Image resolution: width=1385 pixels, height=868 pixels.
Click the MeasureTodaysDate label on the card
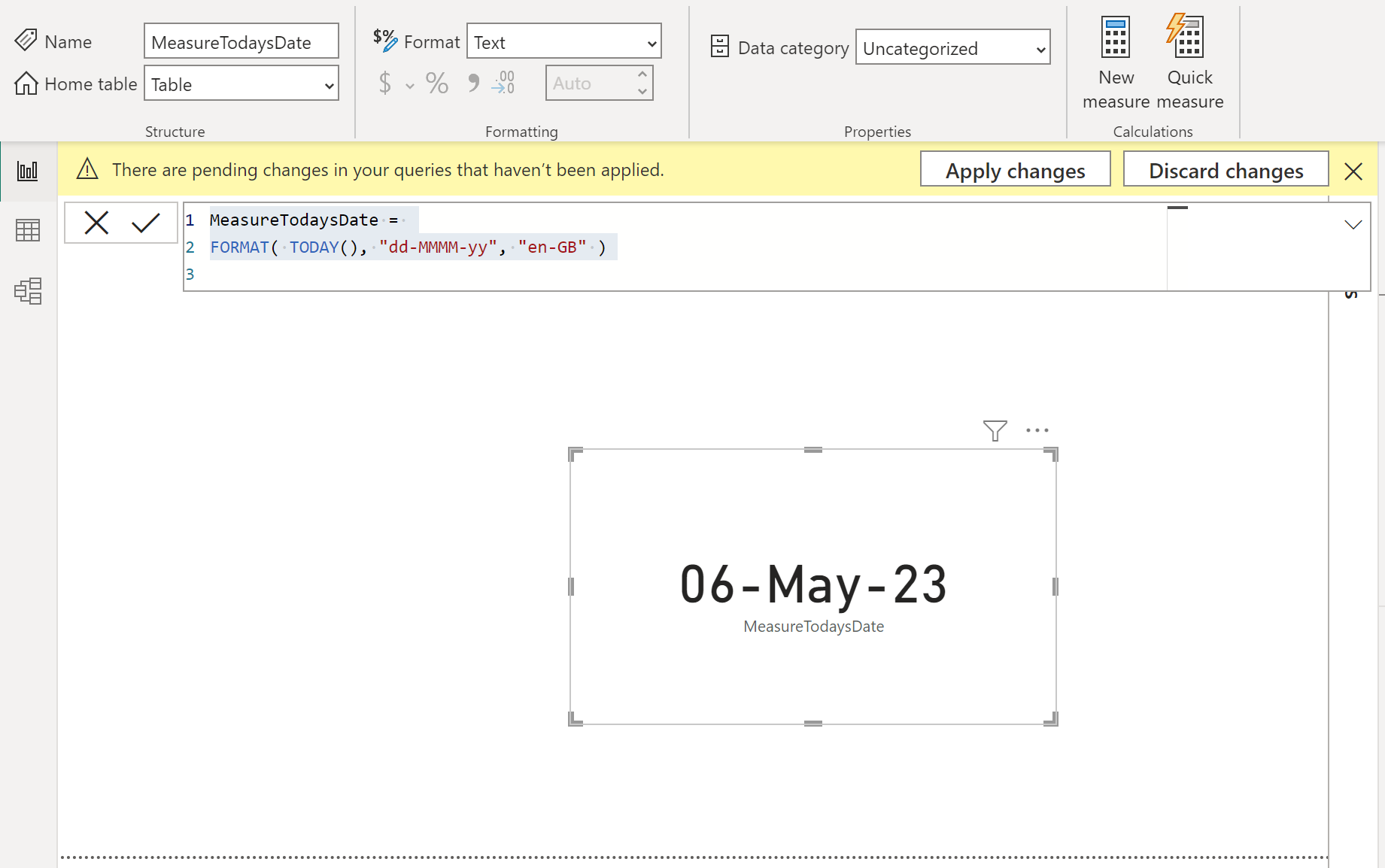click(813, 627)
